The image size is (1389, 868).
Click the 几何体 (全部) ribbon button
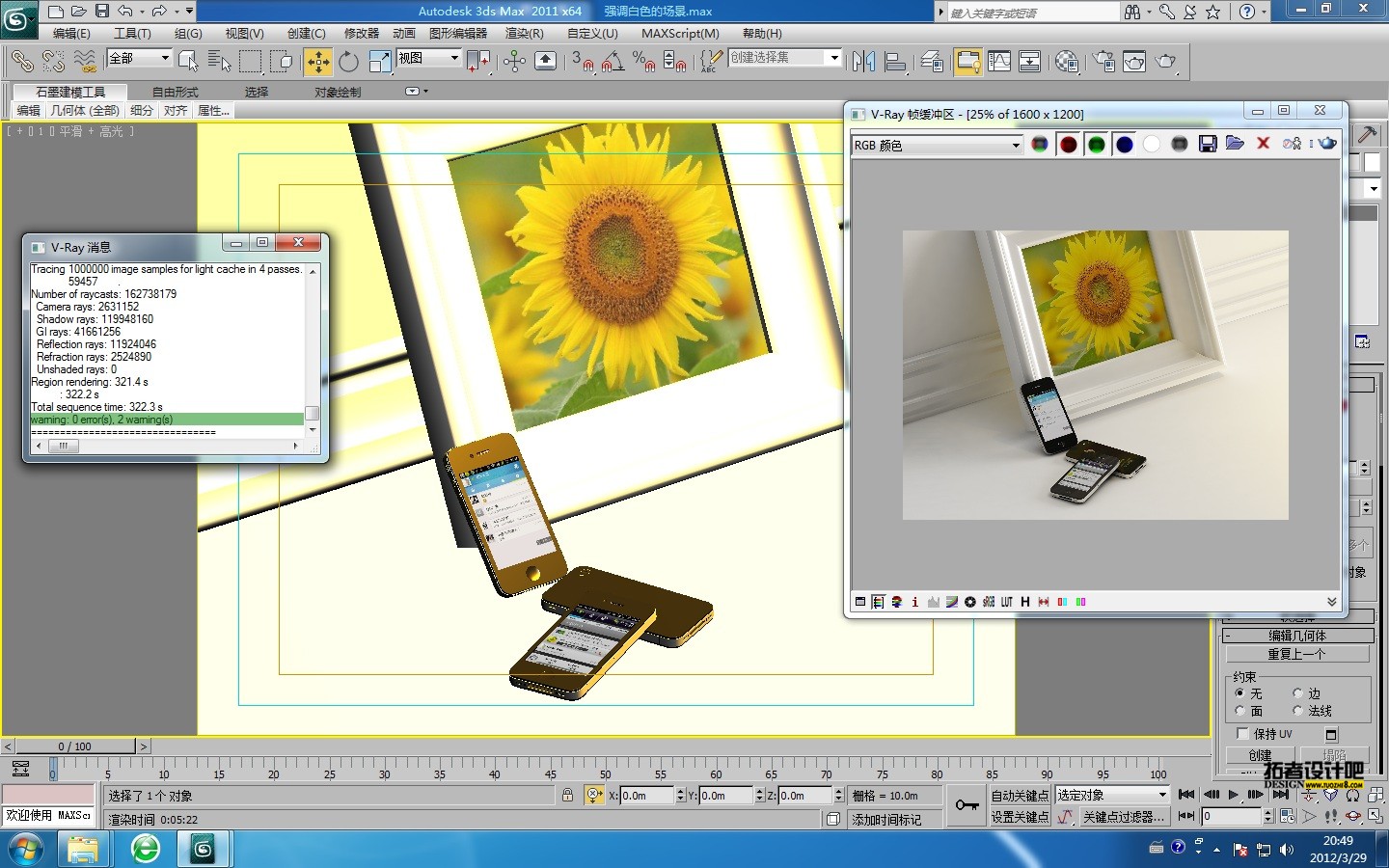coord(85,111)
